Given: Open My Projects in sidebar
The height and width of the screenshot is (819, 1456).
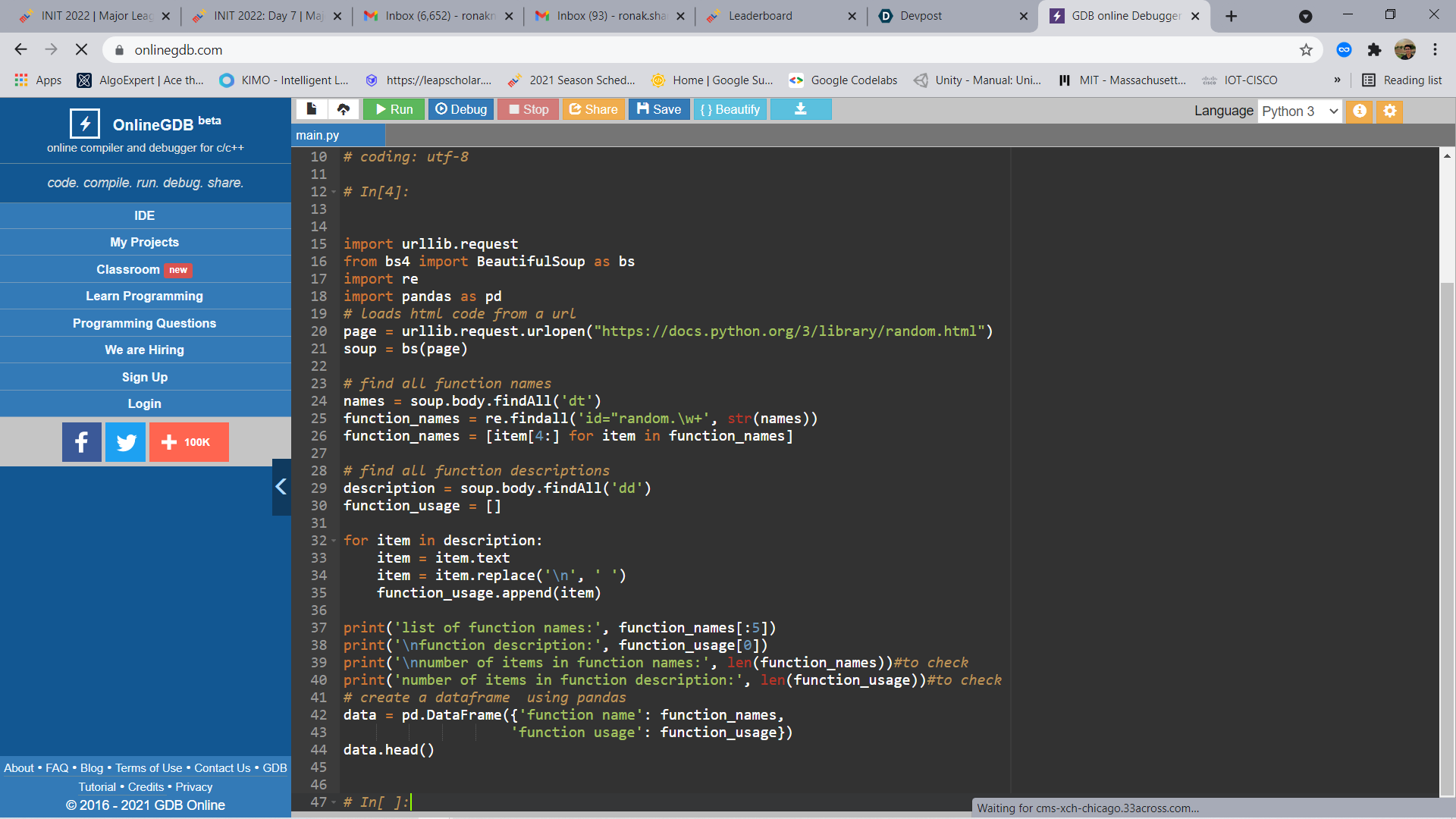Looking at the screenshot, I should 145,242.
